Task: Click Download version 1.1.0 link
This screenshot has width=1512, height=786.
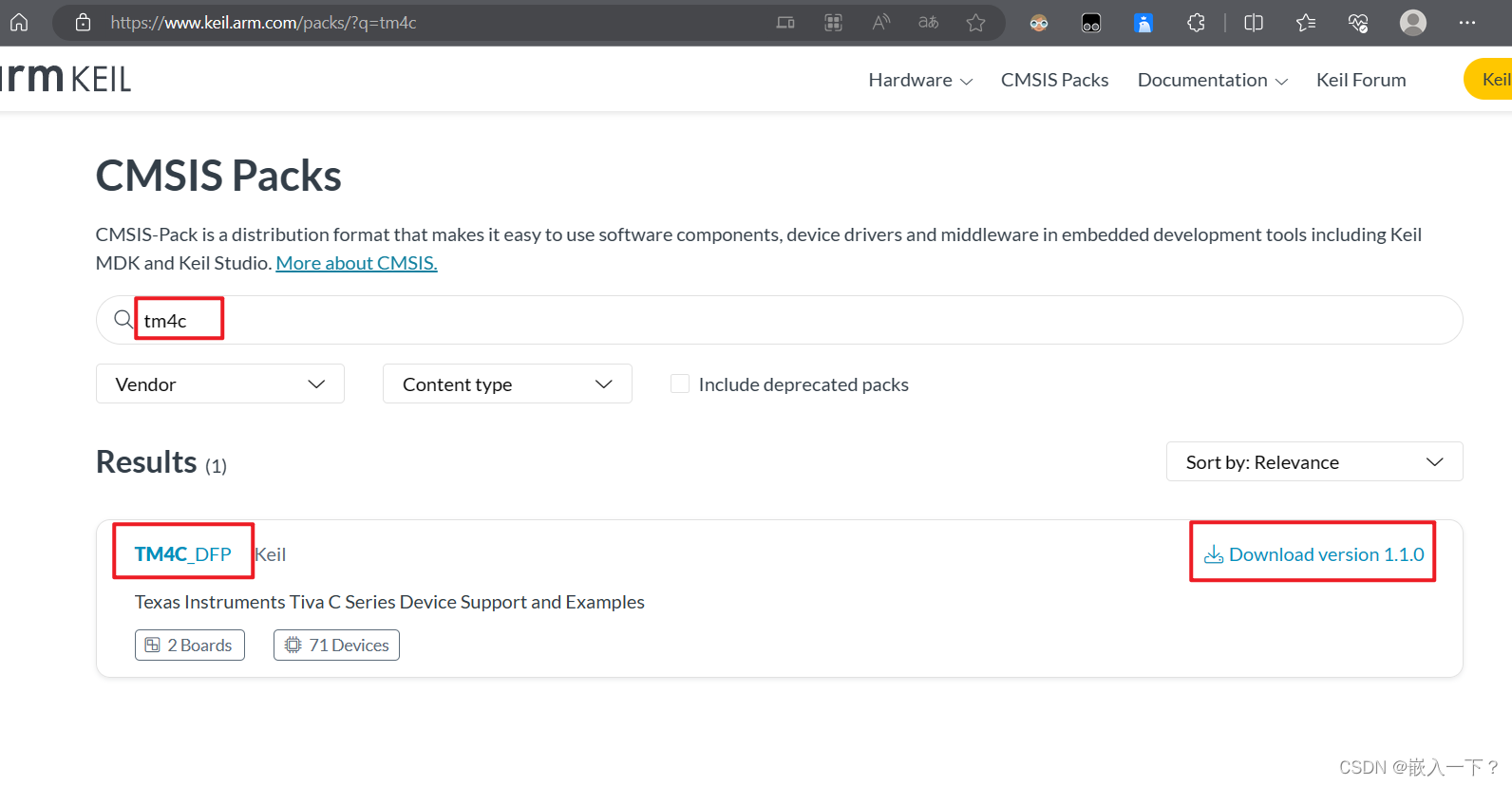Action: tap(1314, 554)
